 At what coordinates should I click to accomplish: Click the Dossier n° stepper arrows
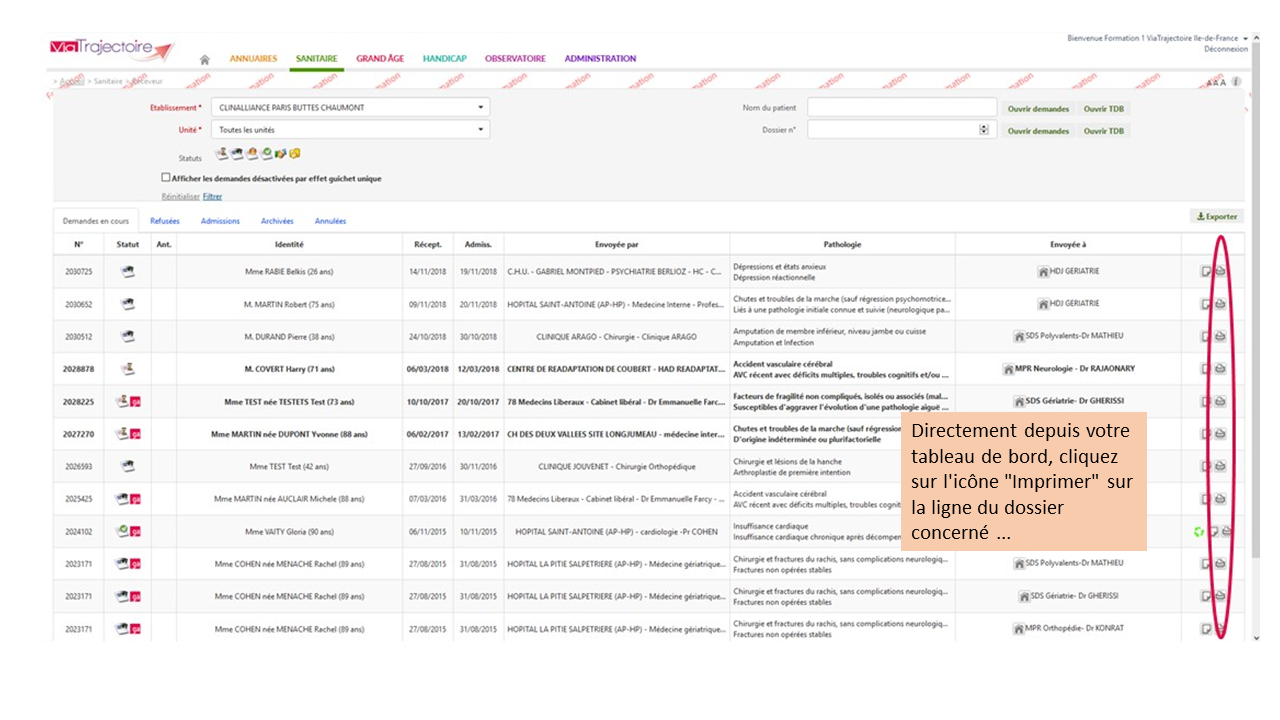coord(984,130)
